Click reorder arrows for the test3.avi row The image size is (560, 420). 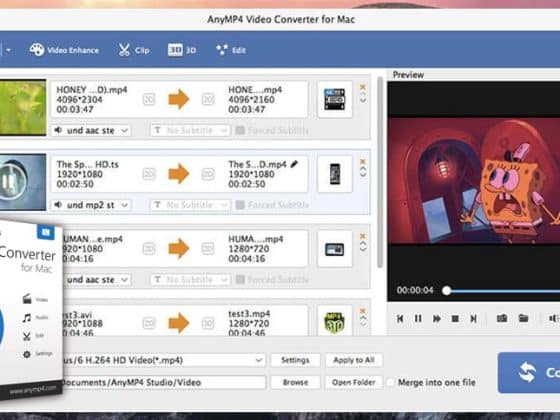[x=363, y=321]
